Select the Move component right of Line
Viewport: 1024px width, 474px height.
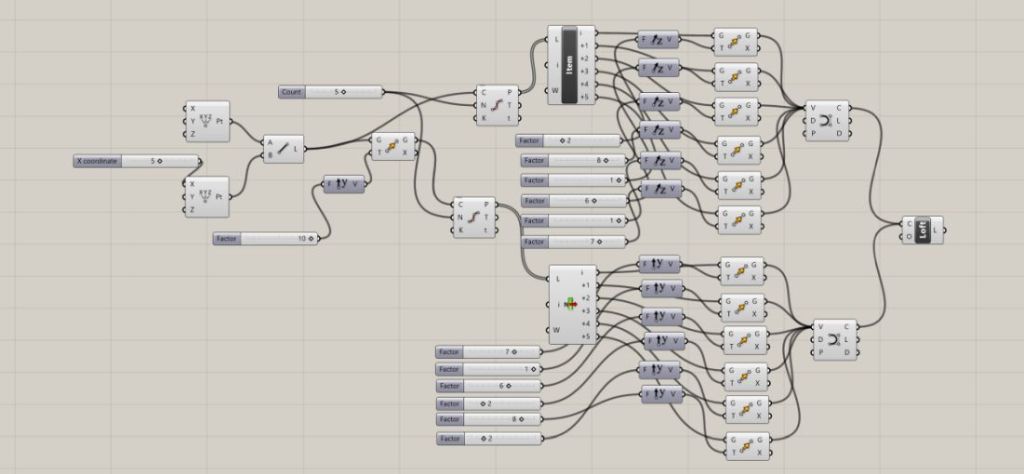[393, 148]
